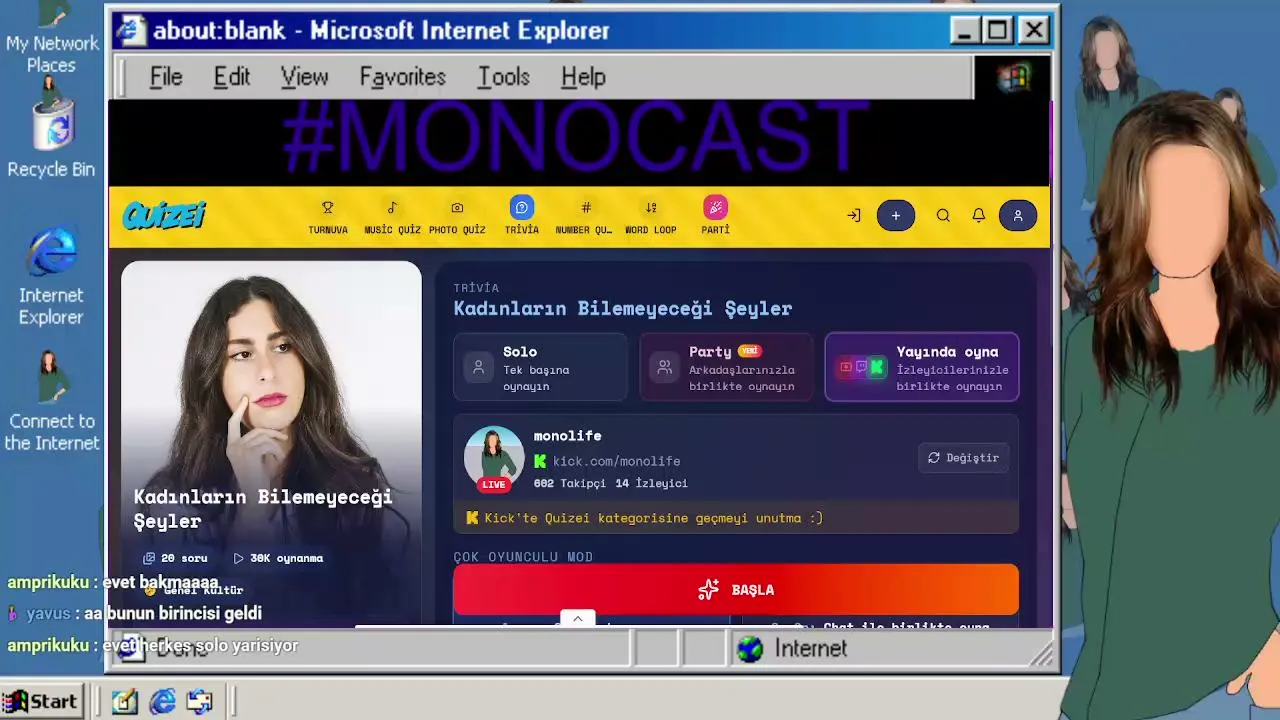Image resolution: width=1280 pixels, height=720 pixels.
Task: Select the Trivia category in header
Action: pyautogui.click(x=521, y=216)
